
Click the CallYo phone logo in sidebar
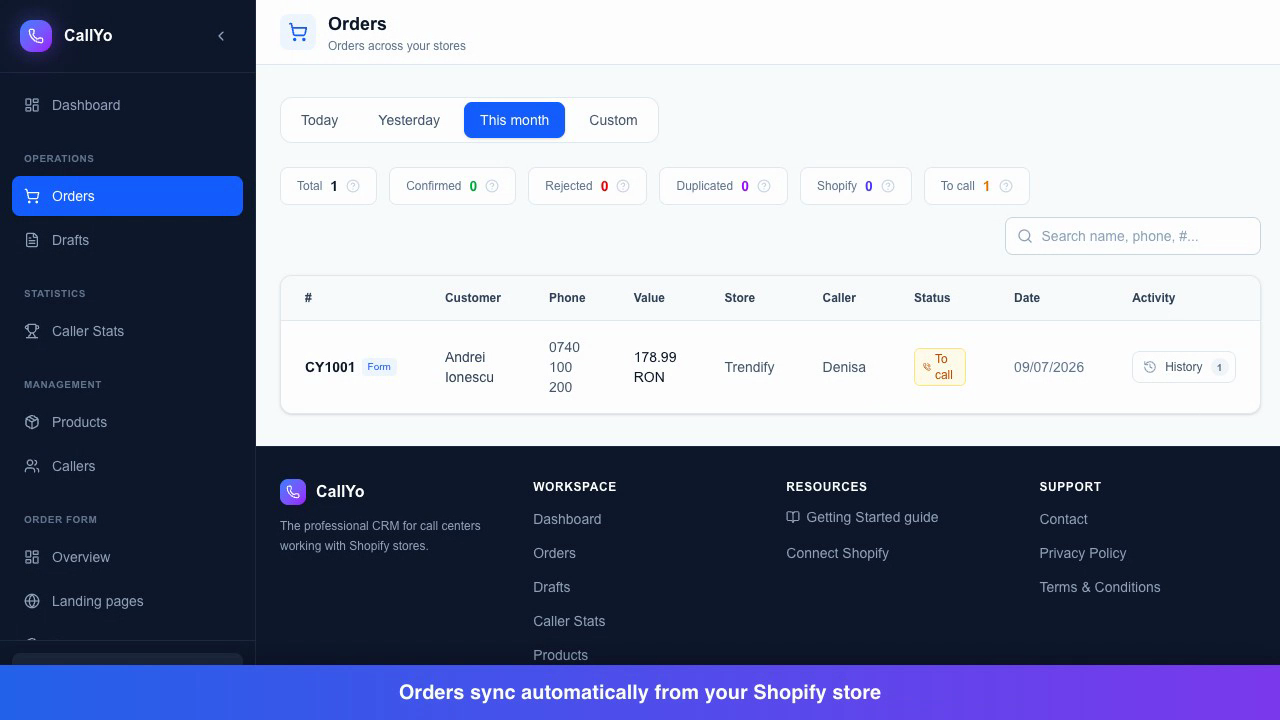(x=36, y=36)
